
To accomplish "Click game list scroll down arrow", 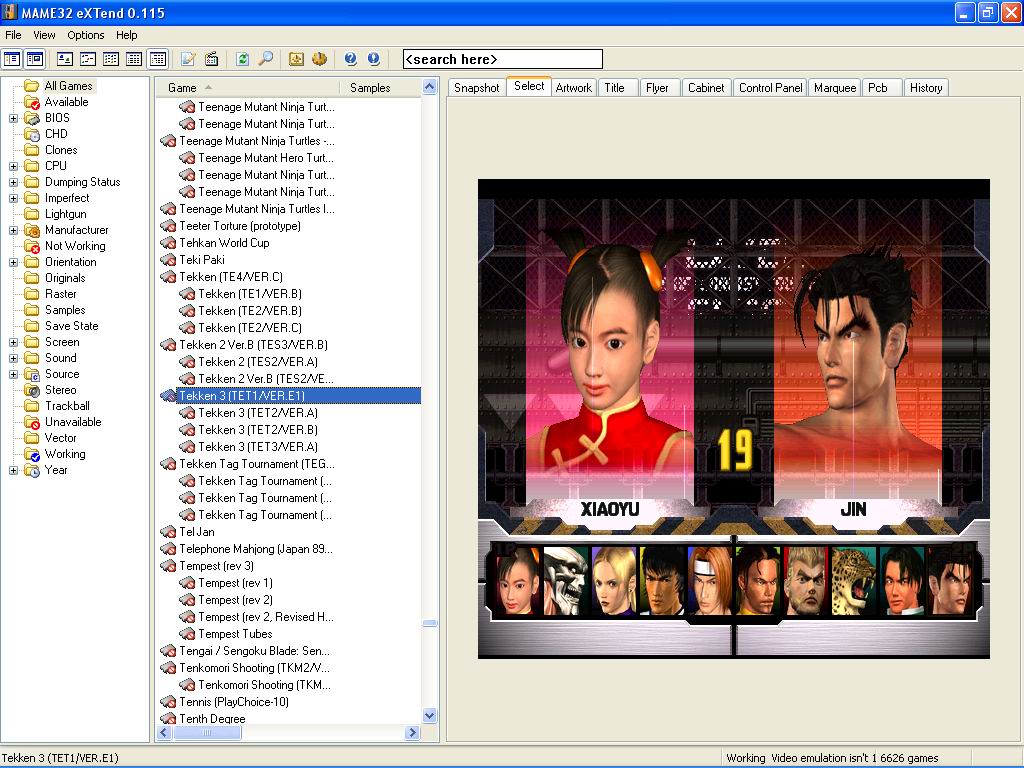I will coord(430,716).
